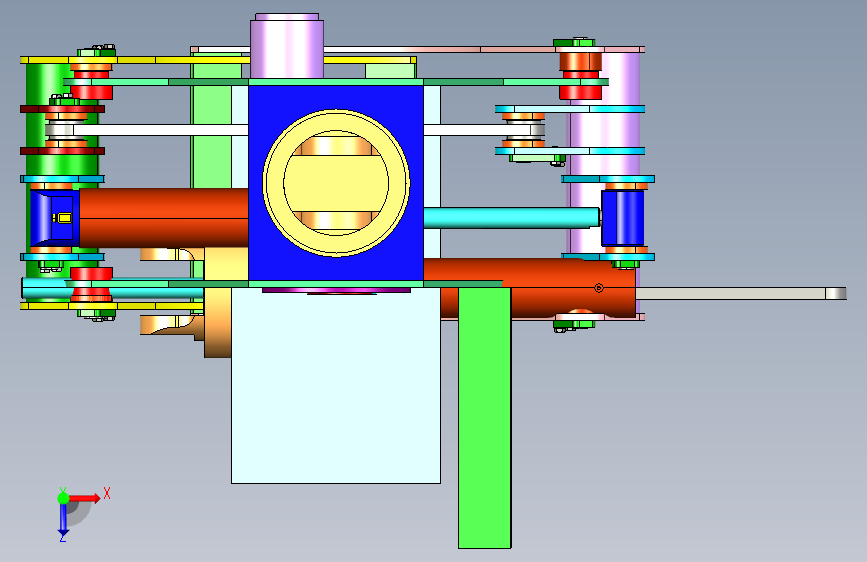This screenshot has height=562, width=867.
Task: Select the purple cylinder on top of block
Action: click(286, 46)
